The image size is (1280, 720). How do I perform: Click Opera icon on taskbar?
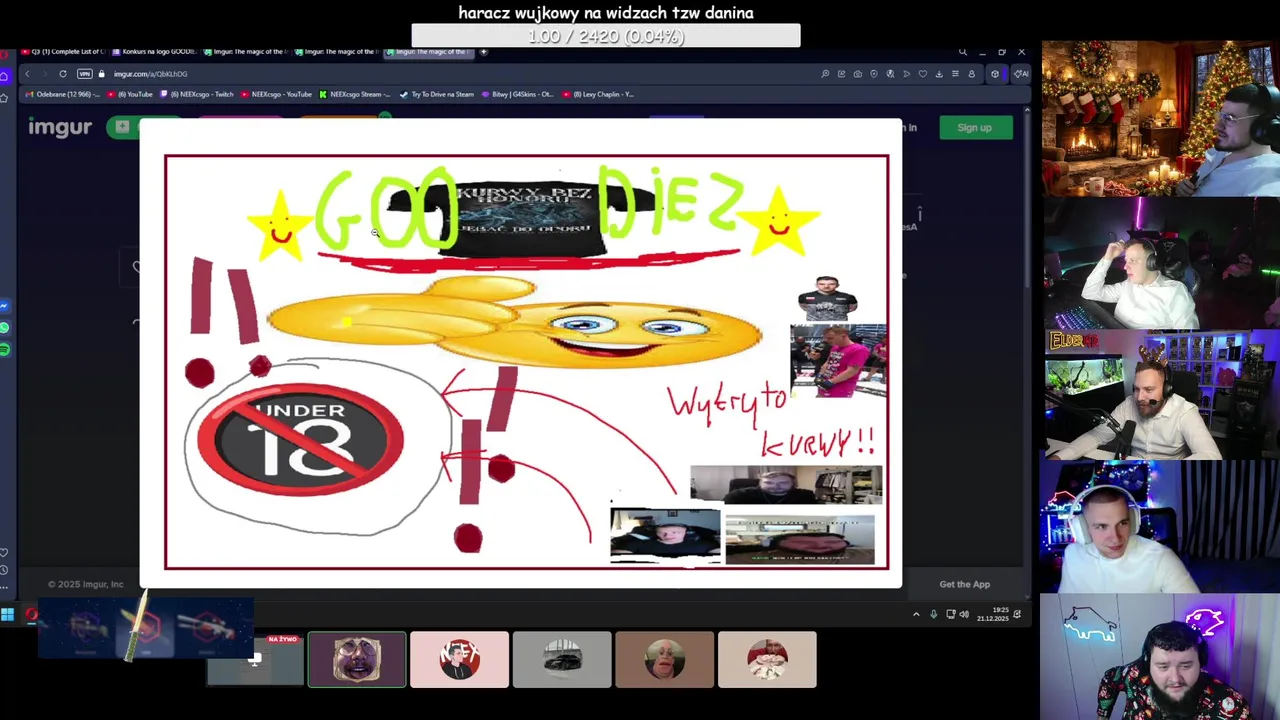[x=31, y=614]
